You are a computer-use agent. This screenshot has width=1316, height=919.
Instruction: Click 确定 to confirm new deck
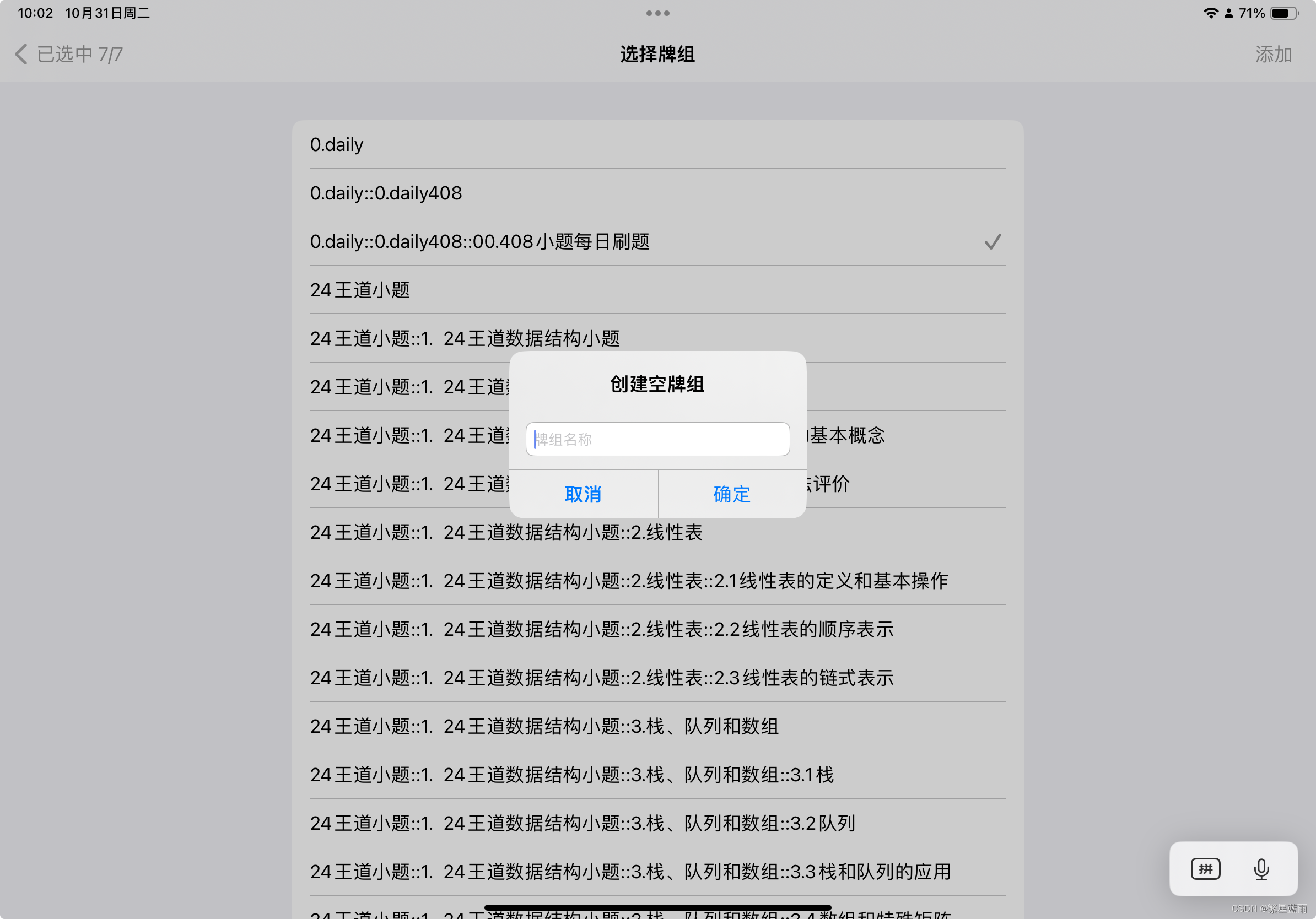pos(732,494)
